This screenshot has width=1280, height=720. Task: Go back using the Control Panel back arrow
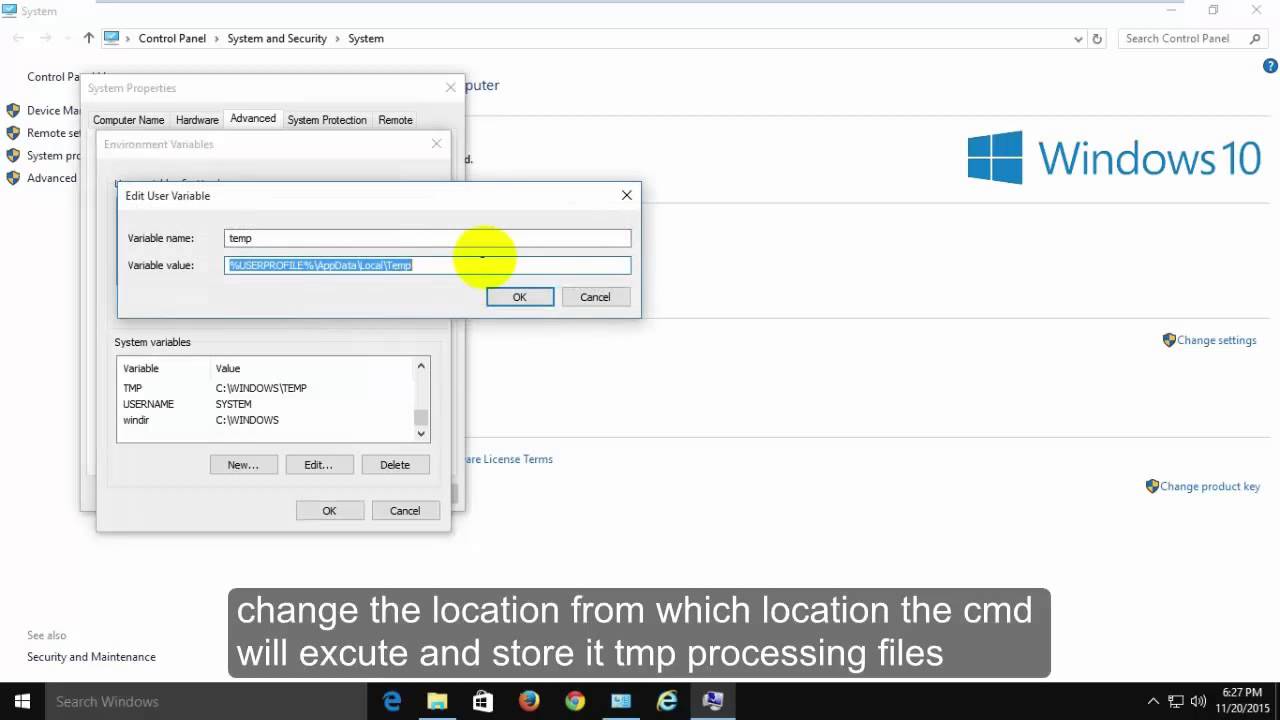point(18,38)
